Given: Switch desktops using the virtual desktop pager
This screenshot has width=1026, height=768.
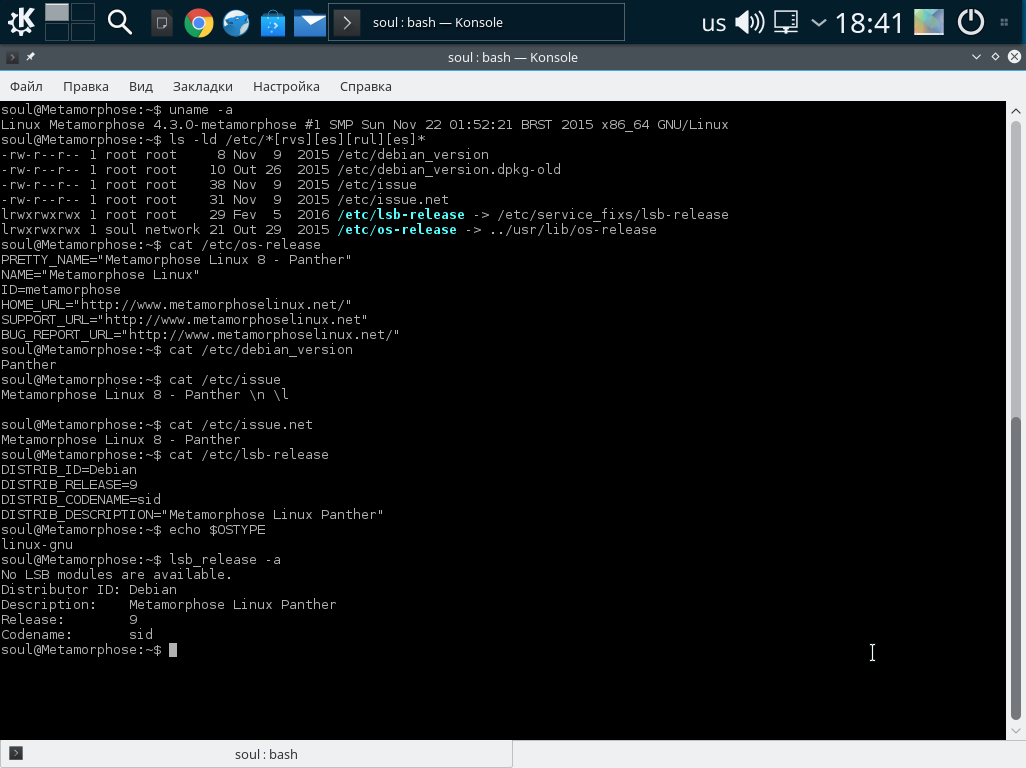Looking at the screenshot, I should (x=69, y=22).
